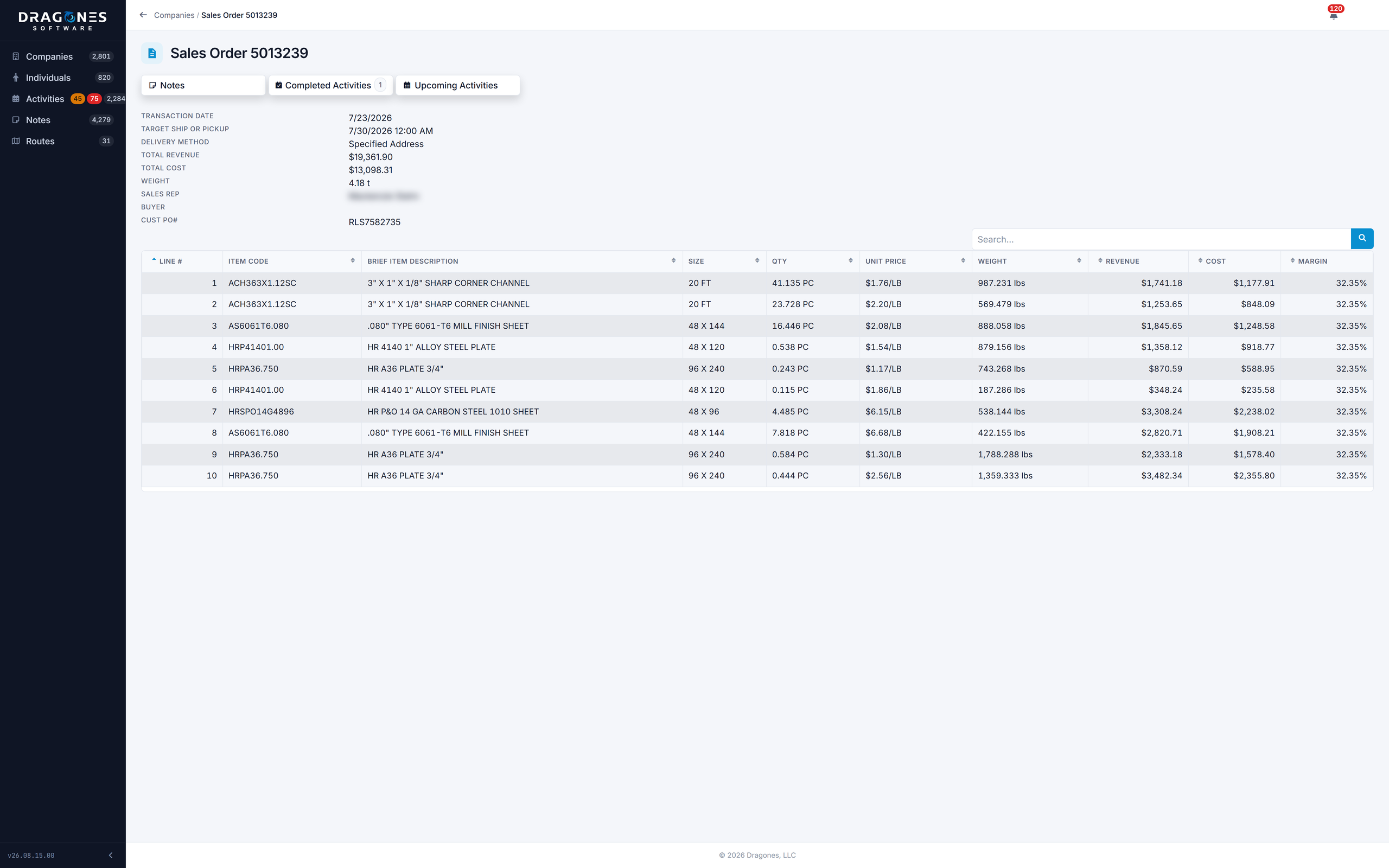This screenshot has height=868, width=1389.
Task: Click the Companies breadcrumb link
Action: 174,15
